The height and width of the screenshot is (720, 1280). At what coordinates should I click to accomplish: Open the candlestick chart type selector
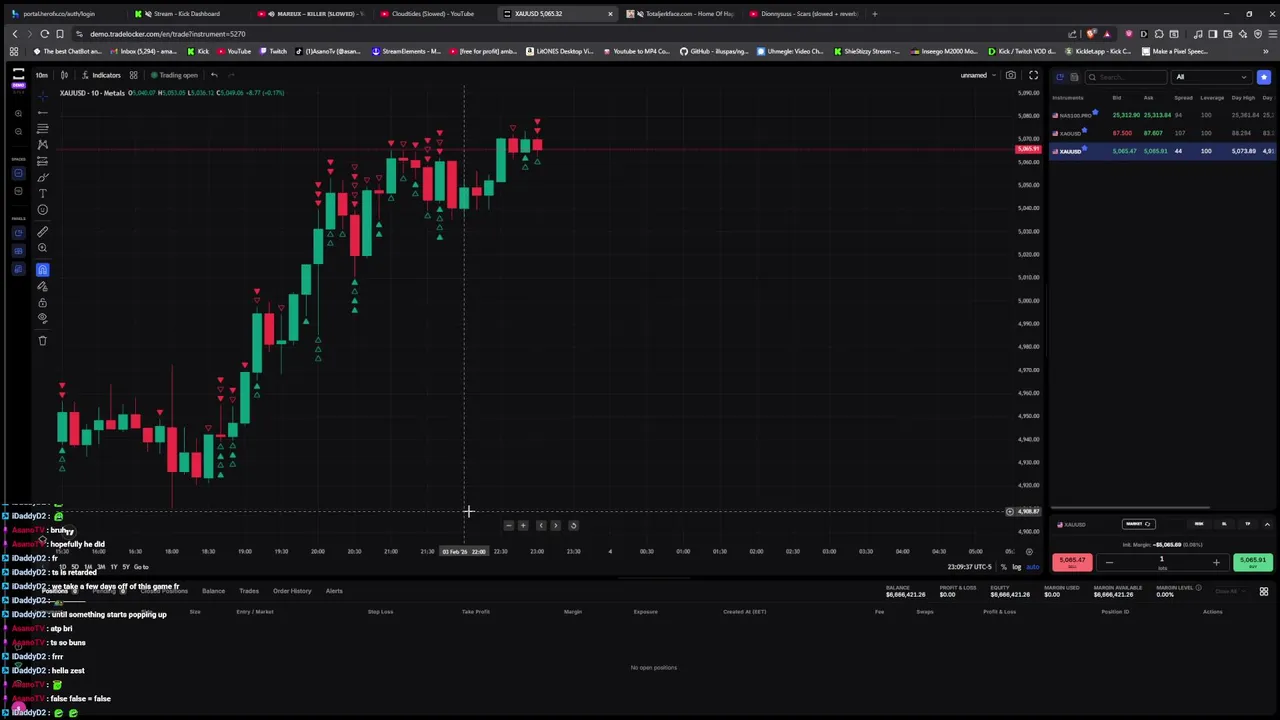click(64, 75)
